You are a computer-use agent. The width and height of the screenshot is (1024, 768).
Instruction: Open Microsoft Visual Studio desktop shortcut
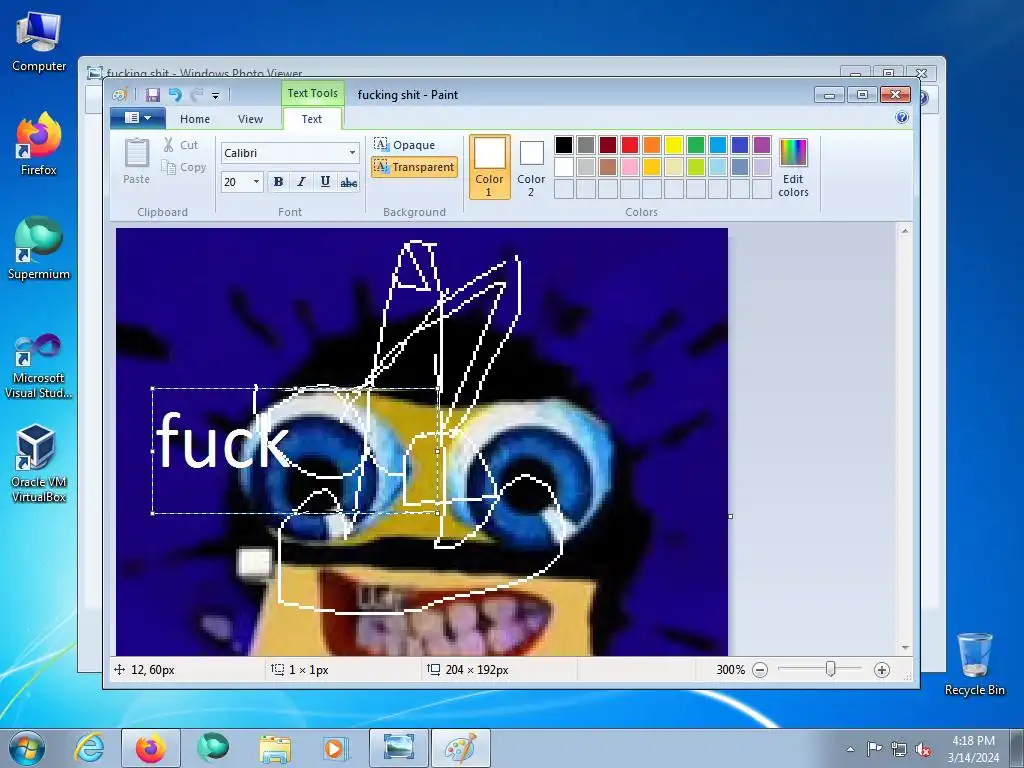39,366
